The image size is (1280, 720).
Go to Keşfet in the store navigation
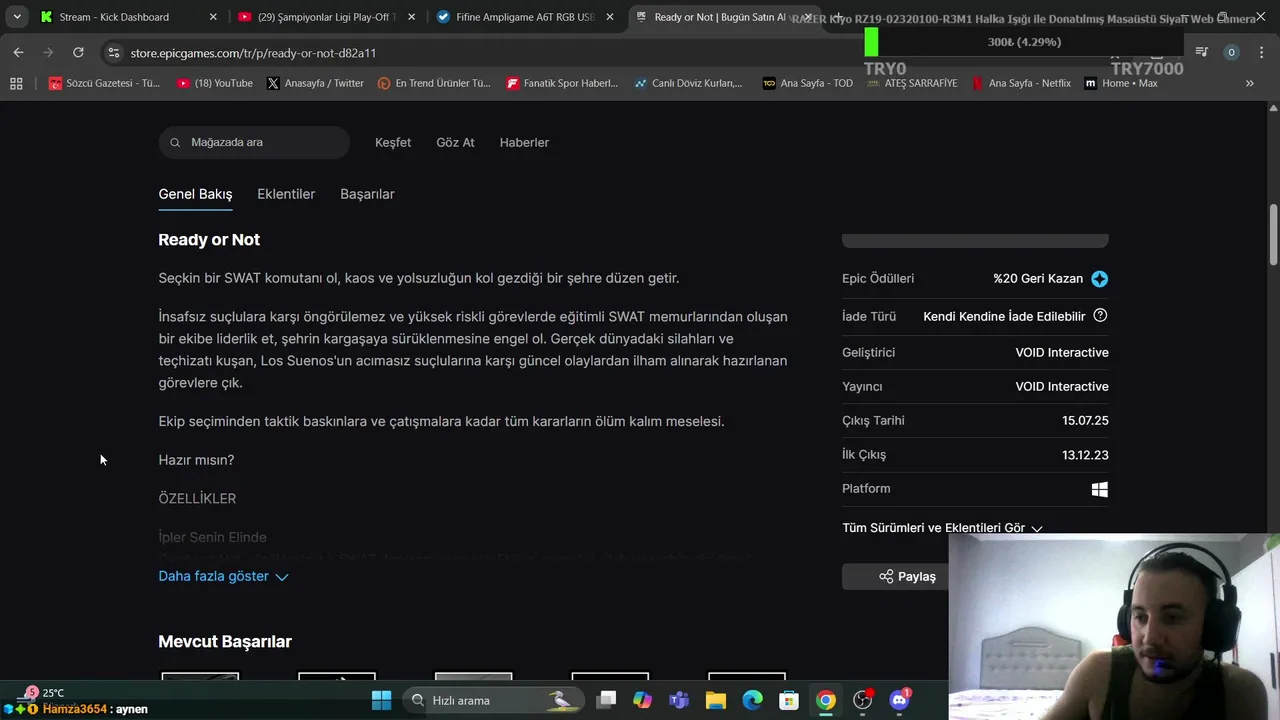393,143
